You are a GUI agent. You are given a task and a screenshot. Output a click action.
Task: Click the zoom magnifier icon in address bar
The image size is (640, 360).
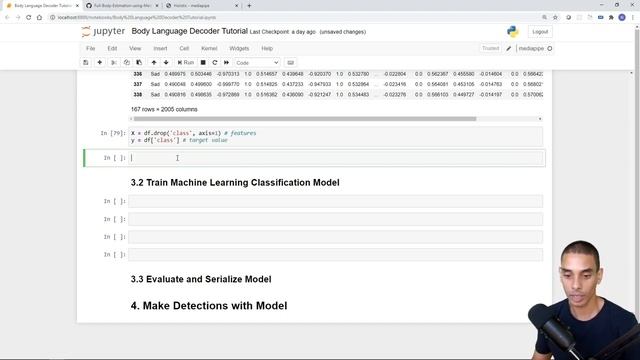(x=544, y=18)
